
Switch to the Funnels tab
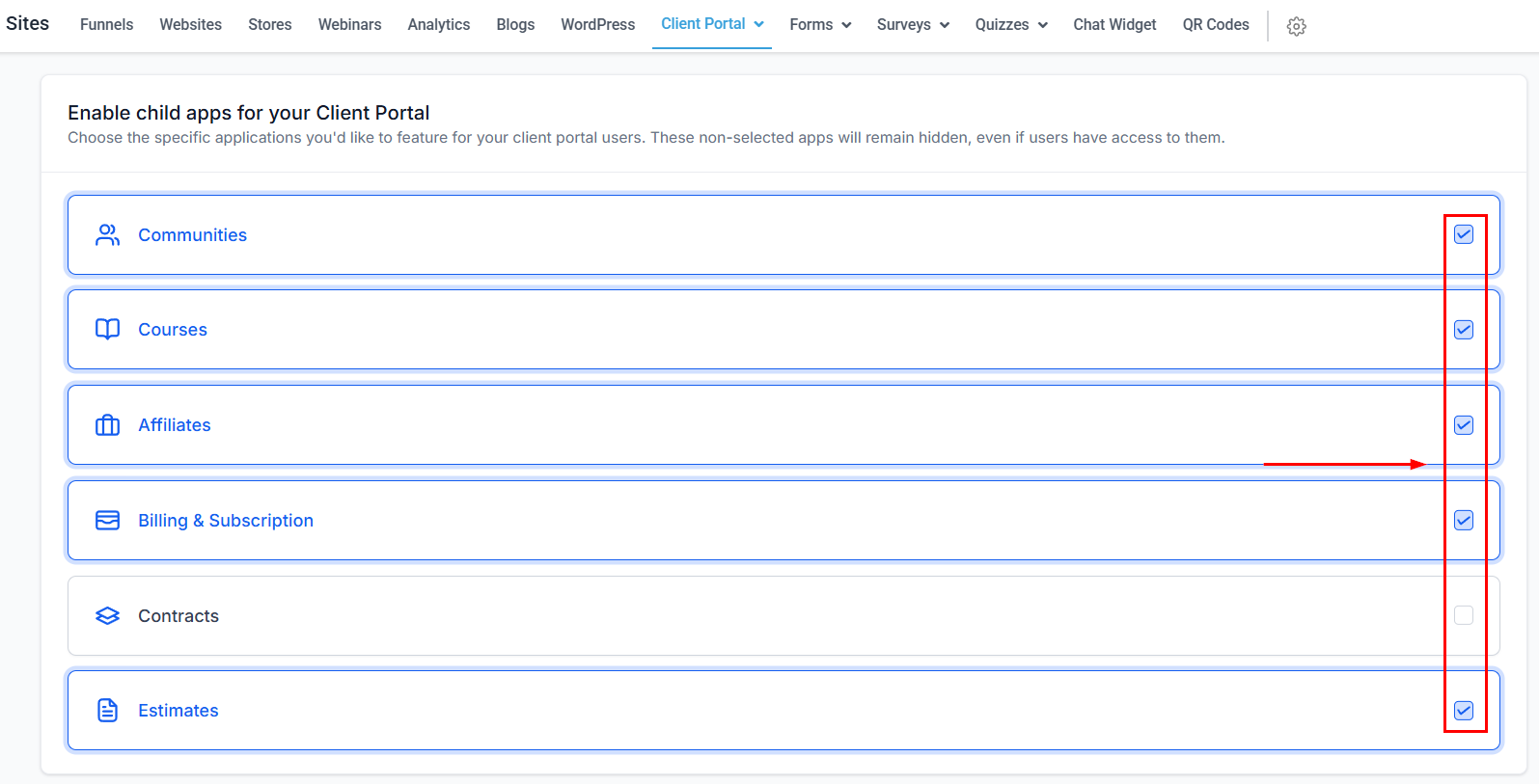106,25
